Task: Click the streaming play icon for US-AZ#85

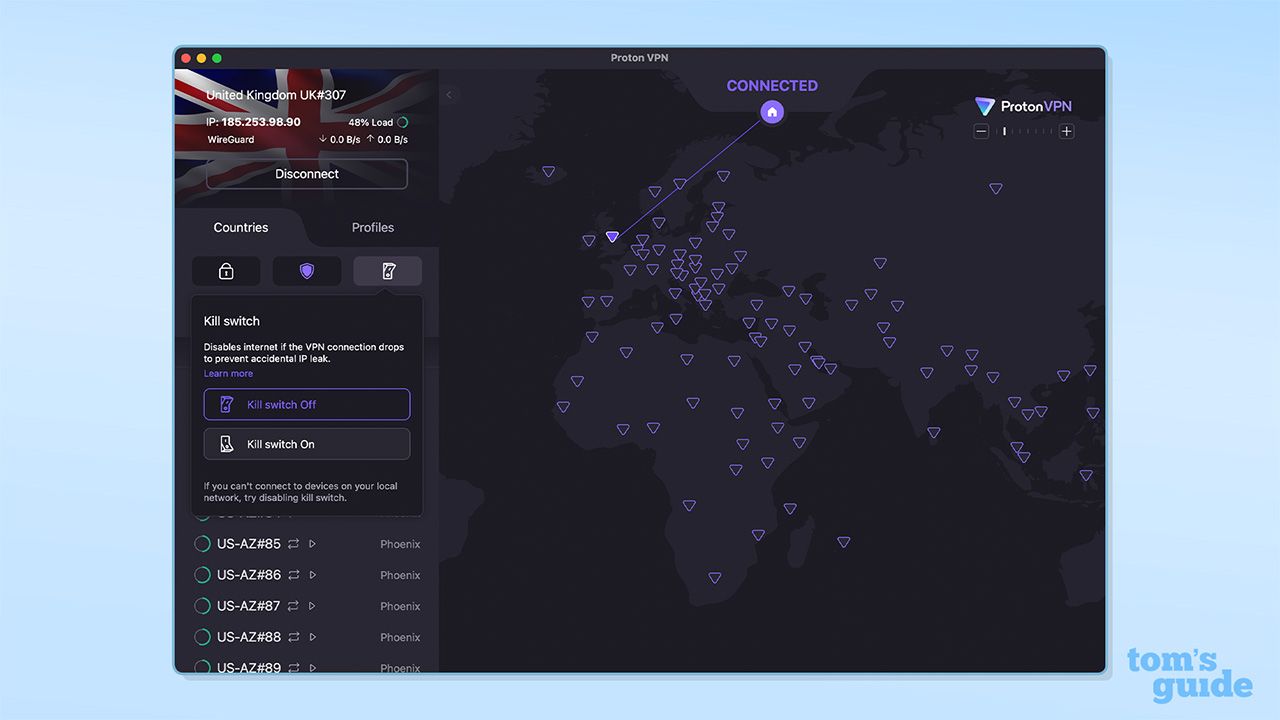Action: [312, 544]
